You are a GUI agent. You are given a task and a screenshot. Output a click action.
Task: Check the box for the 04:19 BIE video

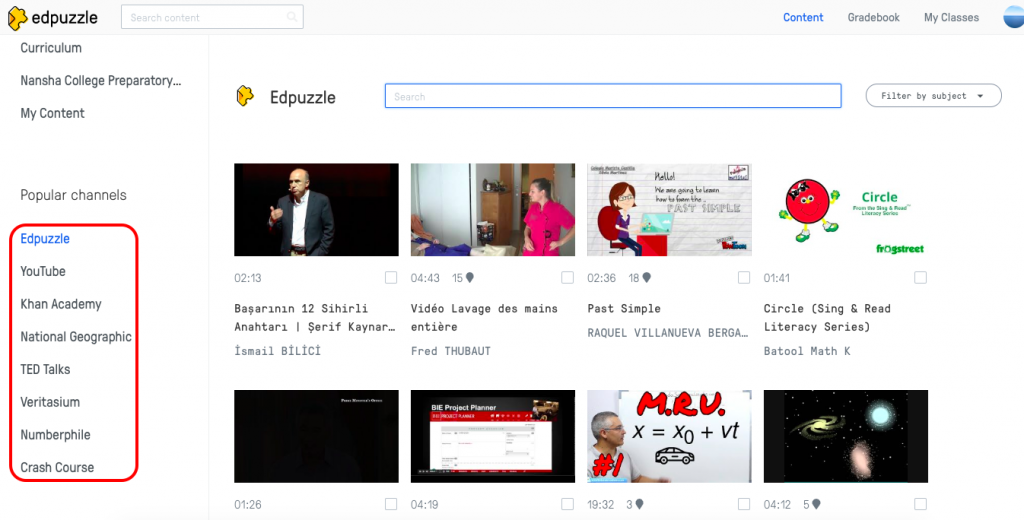point(568,504)
